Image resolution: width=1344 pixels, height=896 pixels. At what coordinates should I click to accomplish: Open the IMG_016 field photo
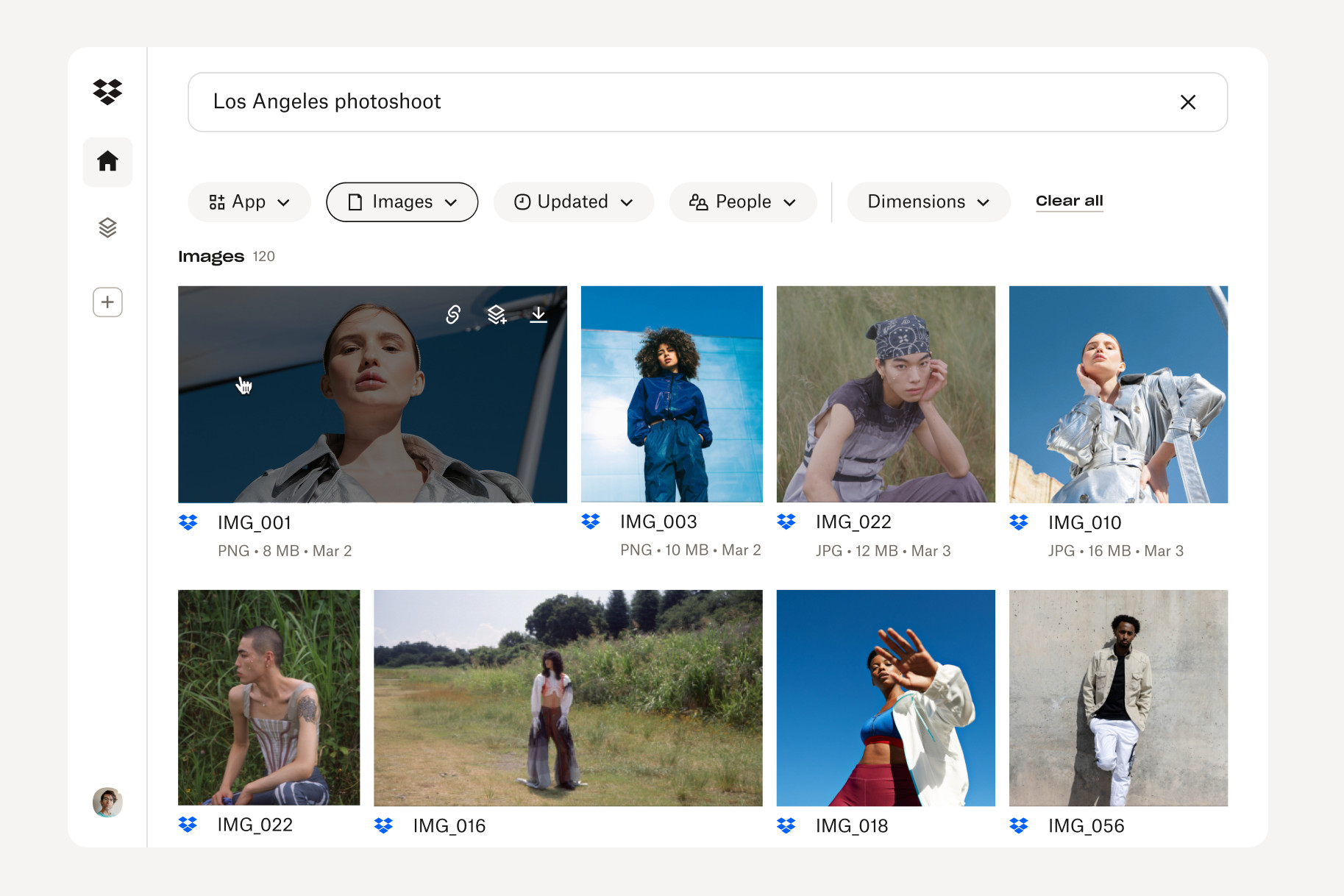pyautogui.click(x=568, y=697)
